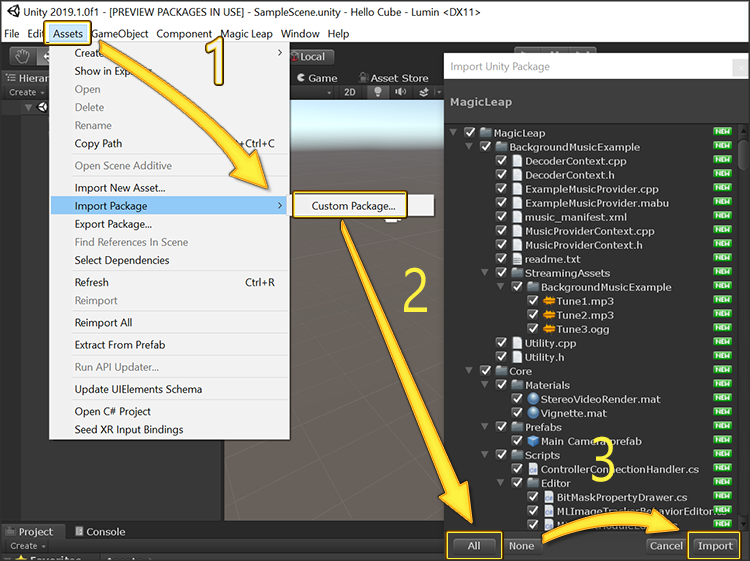Click the Vignette.mat material sphere icon

tap(533, 413)
